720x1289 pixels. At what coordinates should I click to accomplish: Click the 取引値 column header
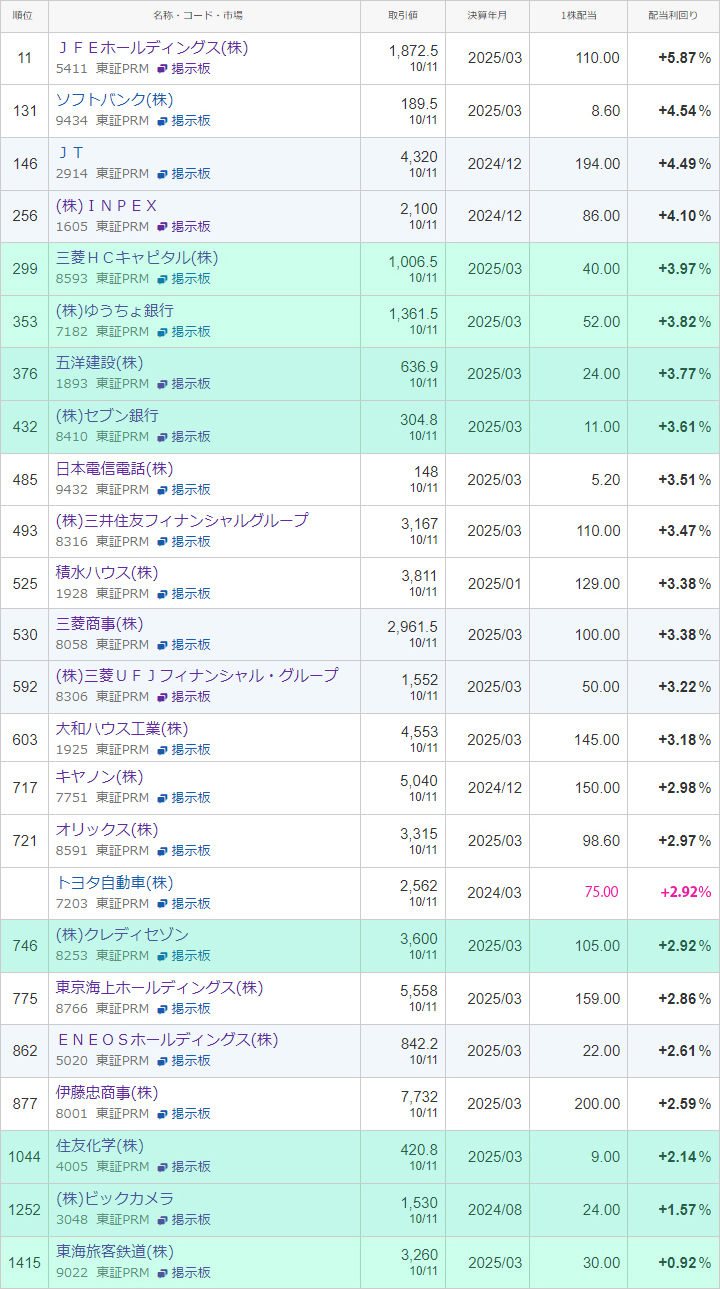point(403,16)
